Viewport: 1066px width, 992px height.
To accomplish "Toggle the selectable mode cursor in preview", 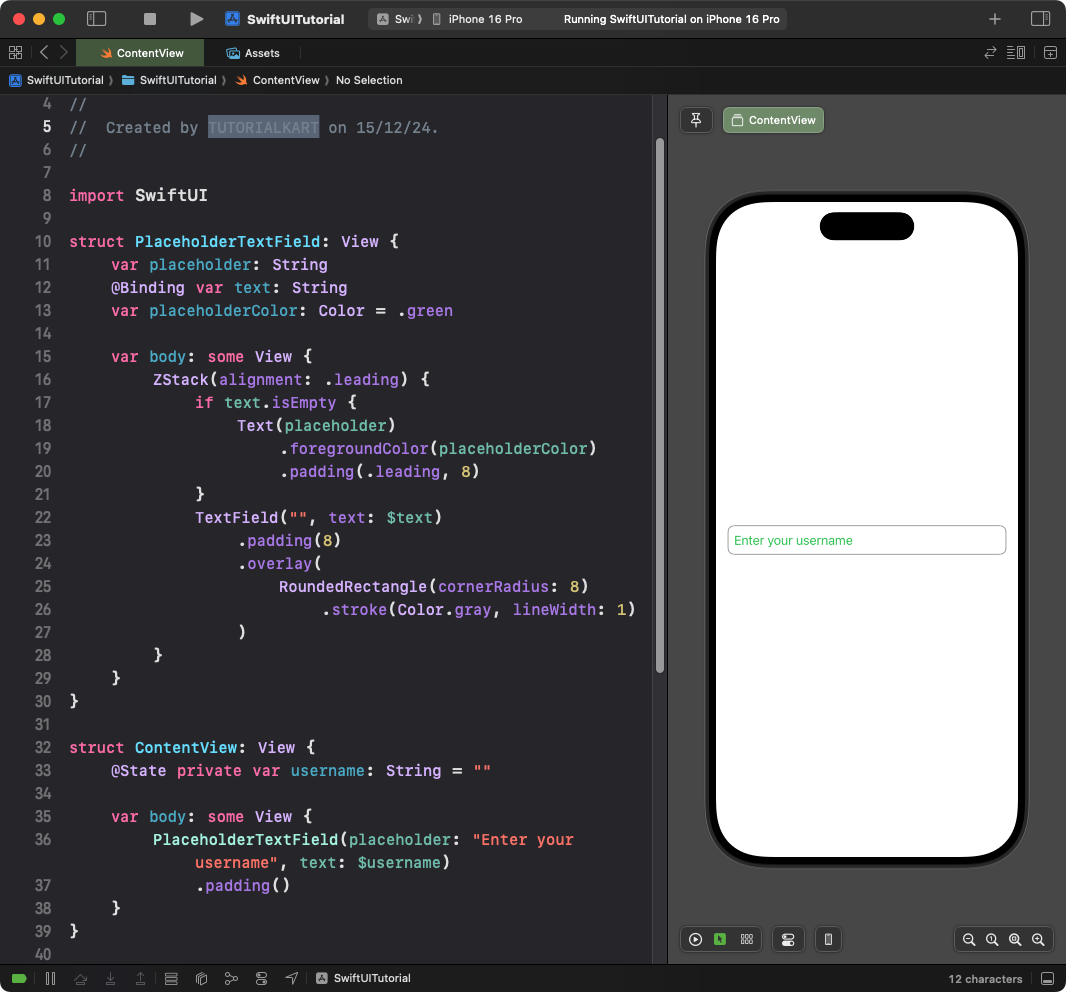I will pos(721,939).
